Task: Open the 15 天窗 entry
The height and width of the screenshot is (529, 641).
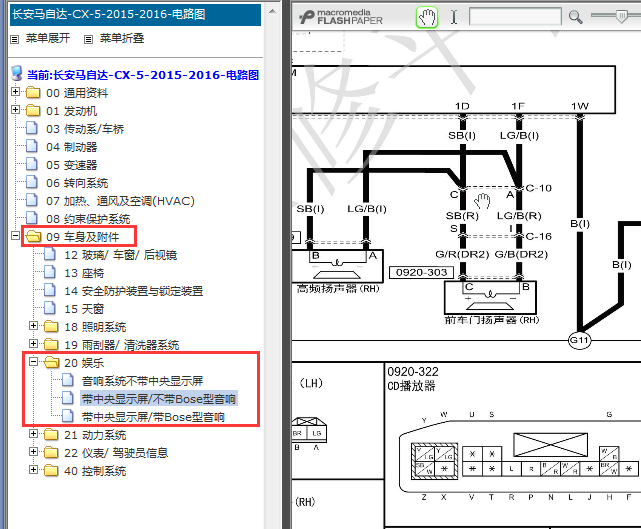Action: coord(84,309)
